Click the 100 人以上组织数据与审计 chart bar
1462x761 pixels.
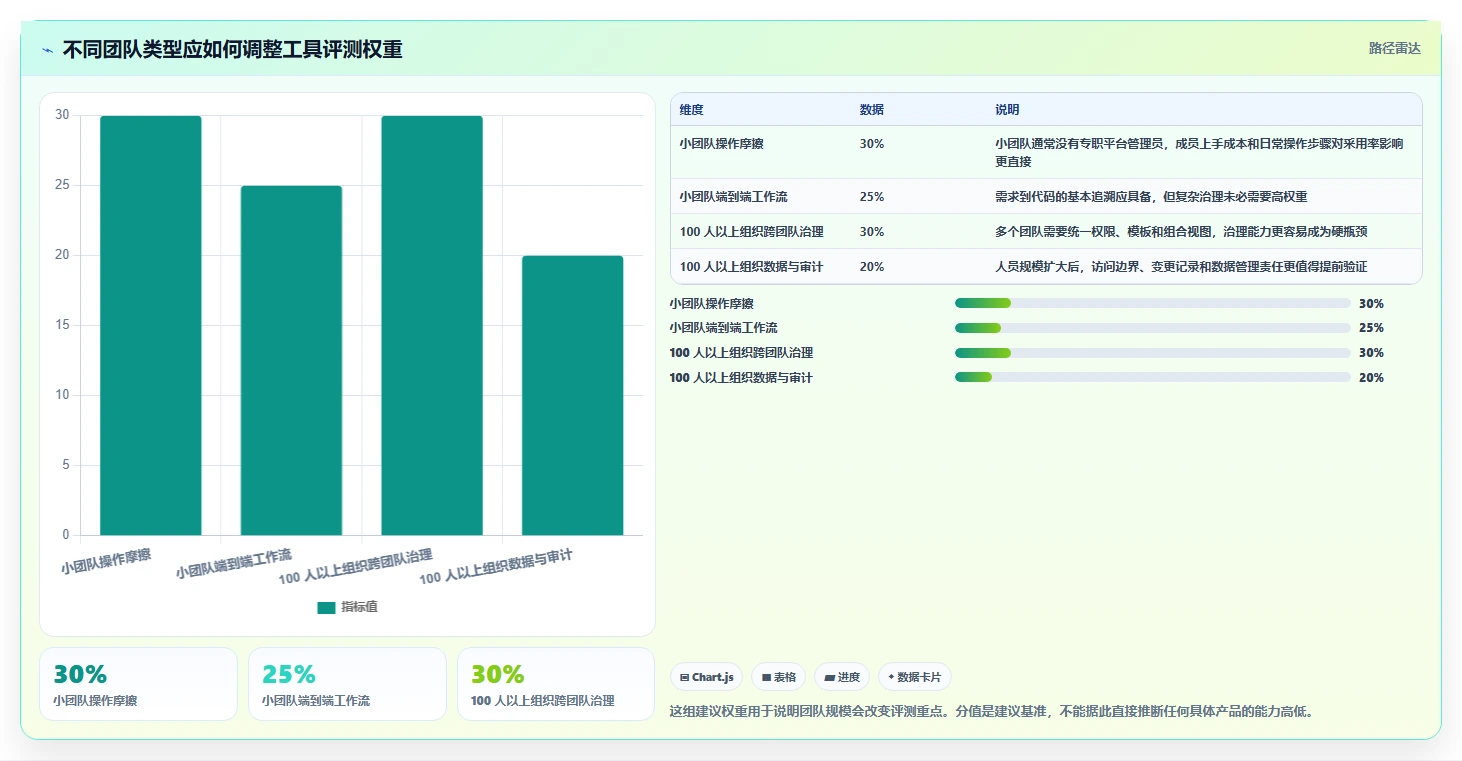tap(572, 395)
